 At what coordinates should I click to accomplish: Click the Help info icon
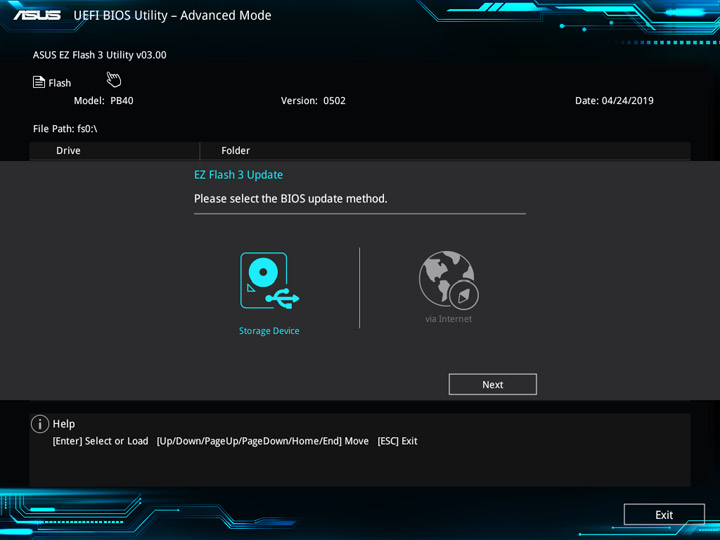click(40, 424)
